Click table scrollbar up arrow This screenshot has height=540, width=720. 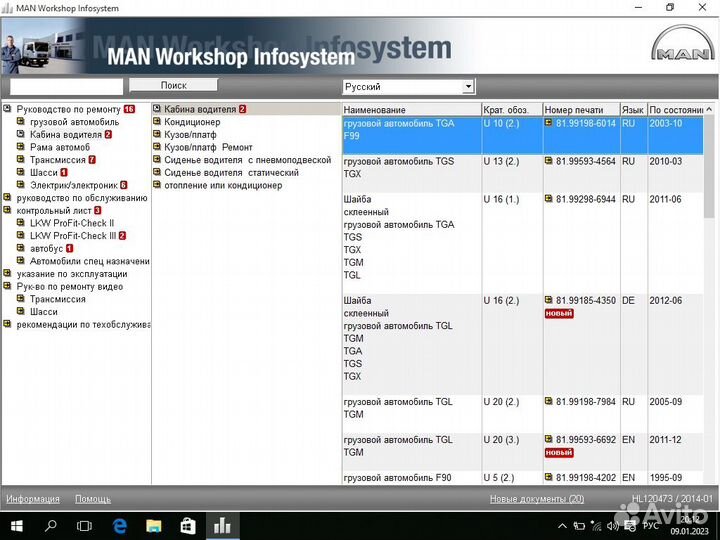pyautogui.click(x=709, y=109)
